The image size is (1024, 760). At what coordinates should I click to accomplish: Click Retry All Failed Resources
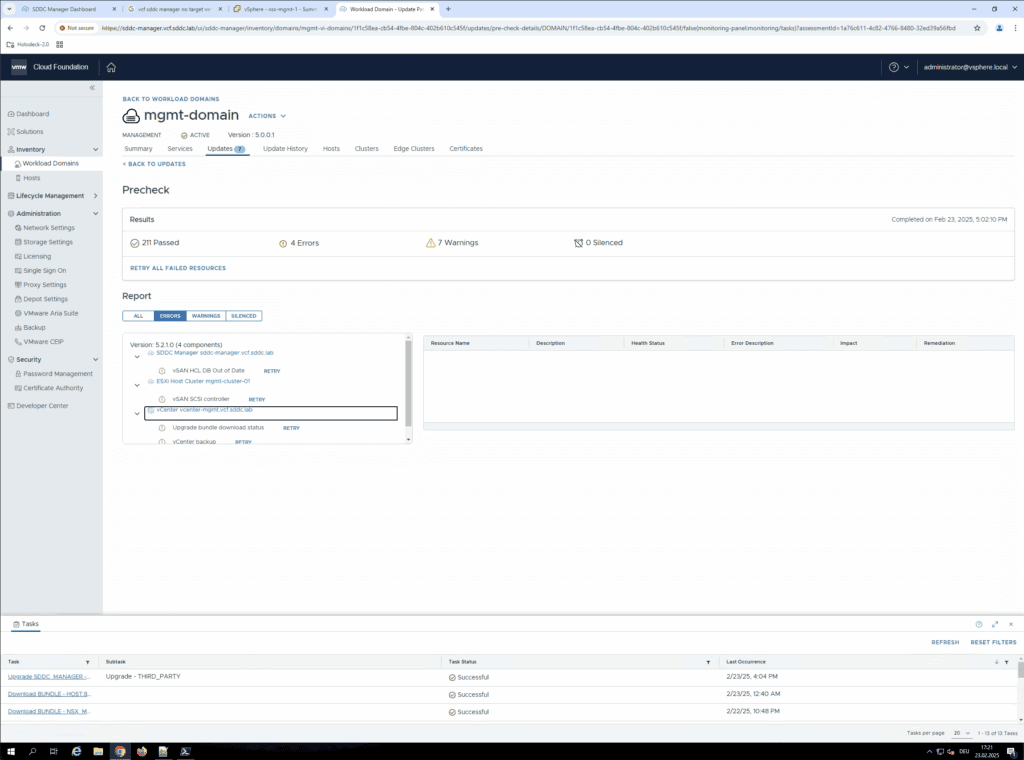coord(178,268)
